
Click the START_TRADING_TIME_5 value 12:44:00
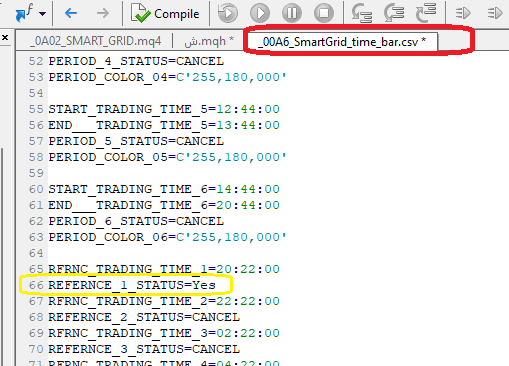point(248,109)
